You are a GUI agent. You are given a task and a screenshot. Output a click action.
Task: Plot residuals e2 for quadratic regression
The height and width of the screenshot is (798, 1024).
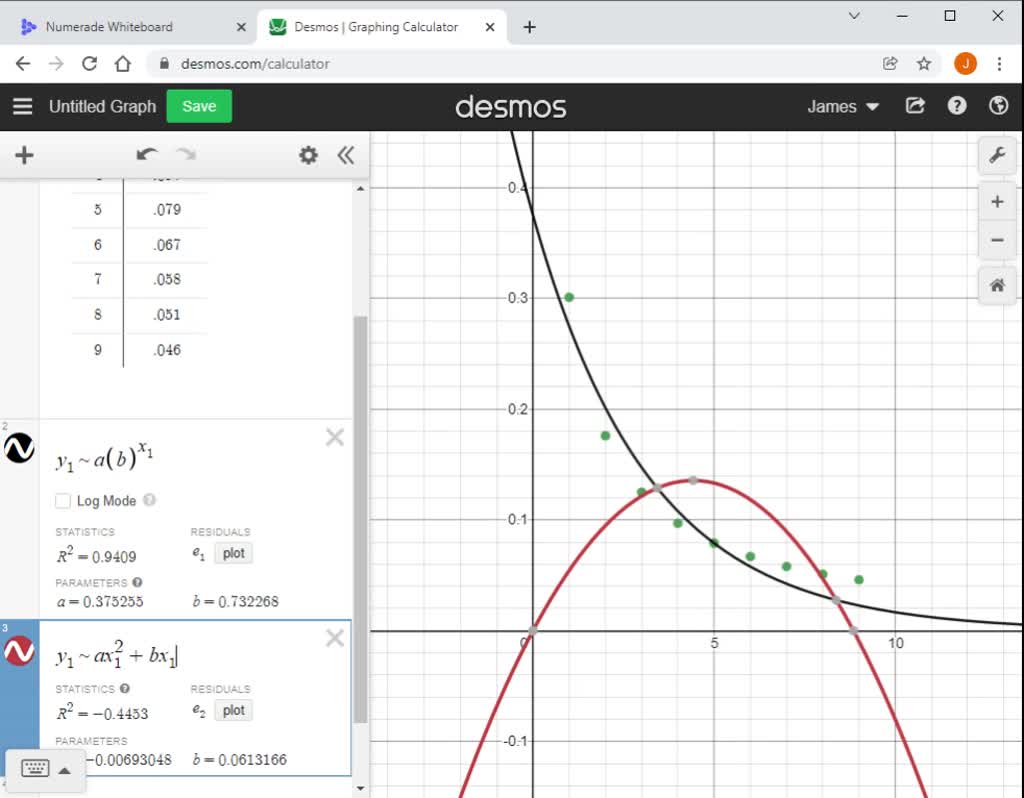click(233, 710)
